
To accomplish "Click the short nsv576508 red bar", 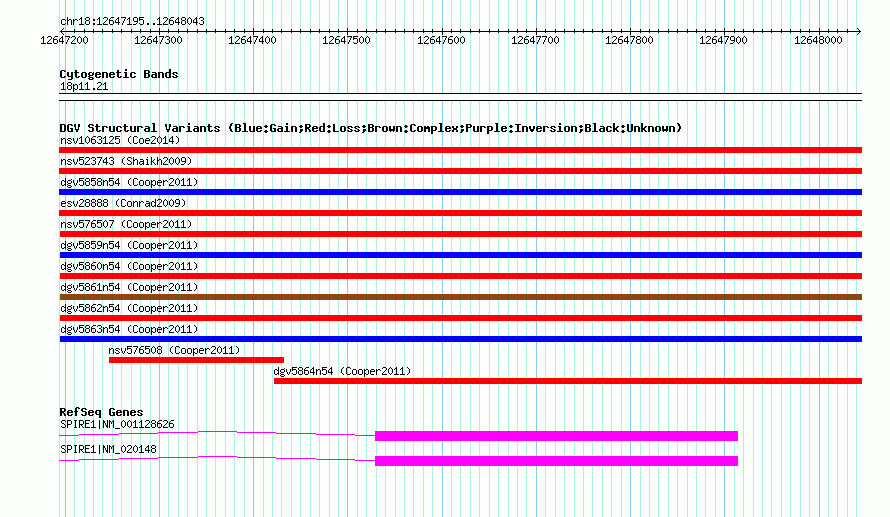I will [196, 360].
